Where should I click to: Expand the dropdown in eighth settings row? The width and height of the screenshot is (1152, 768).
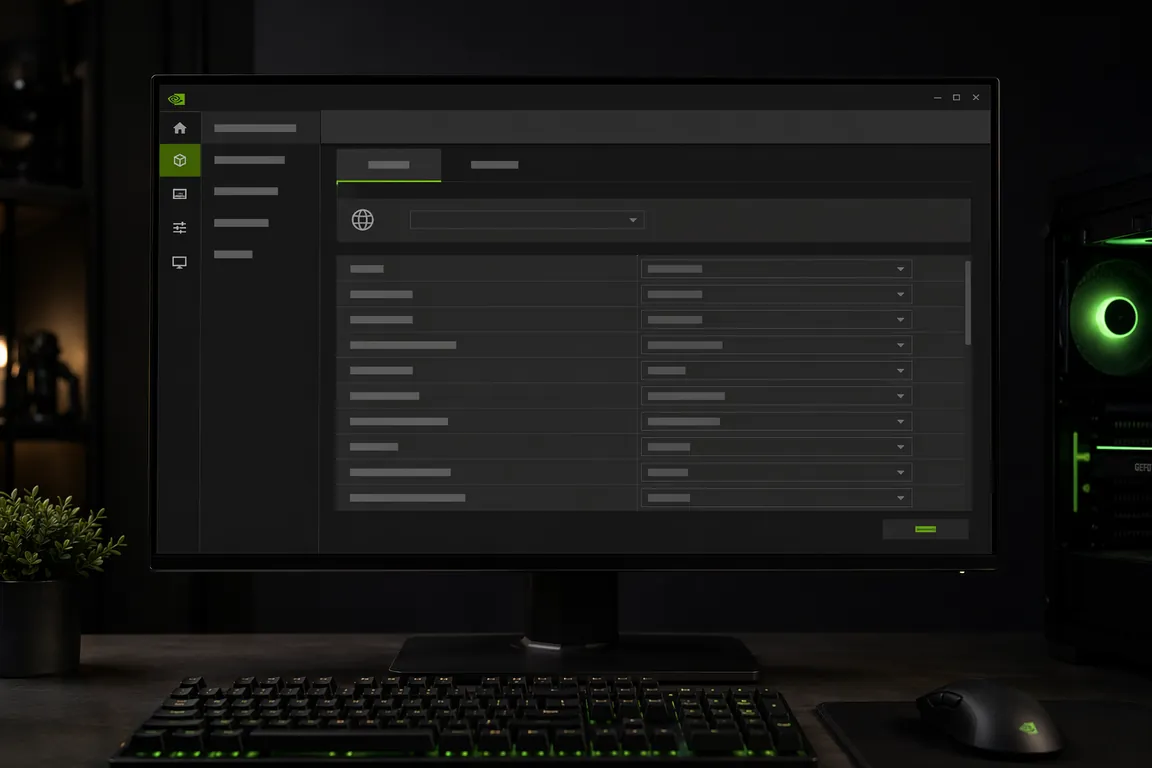tap(777, 447)
